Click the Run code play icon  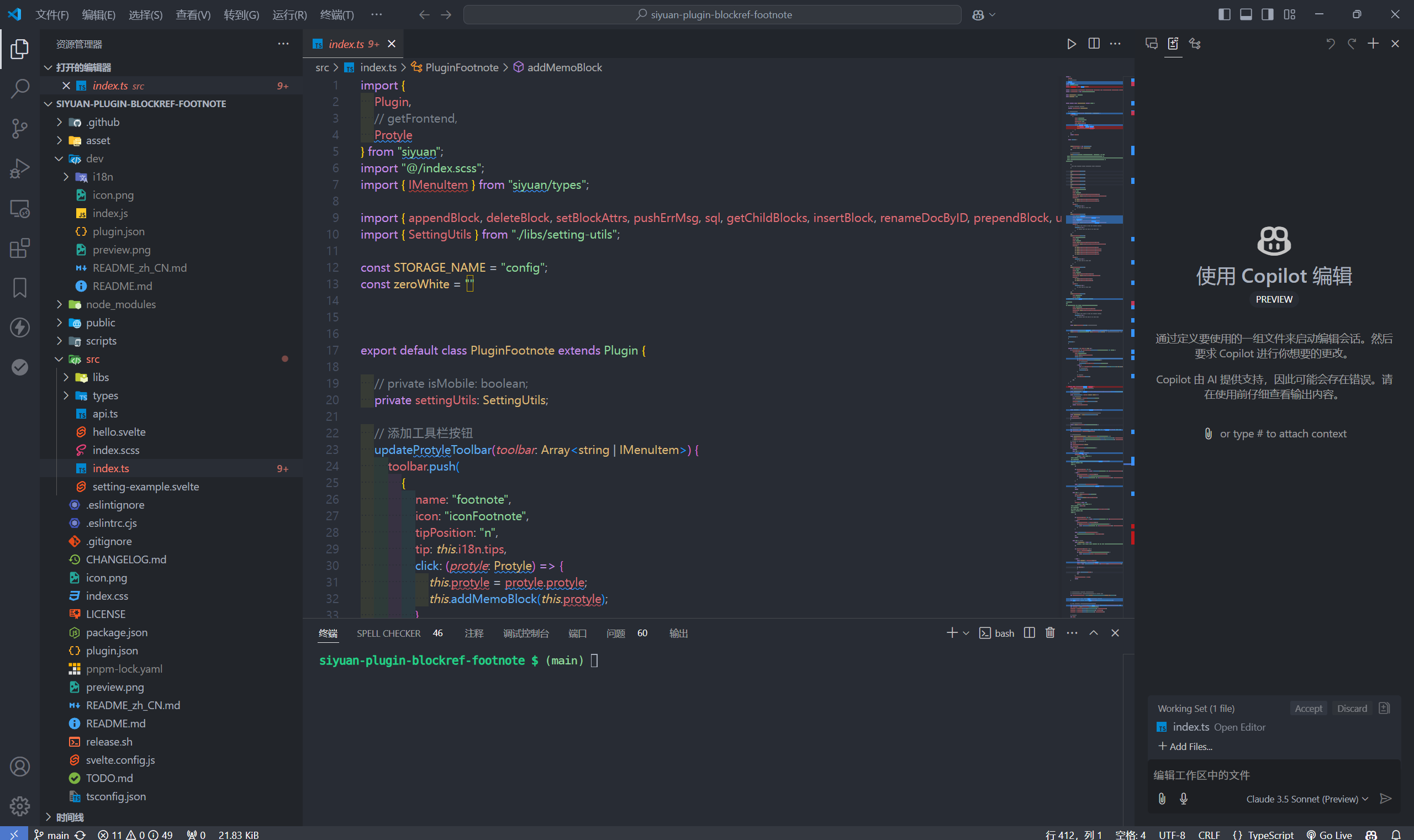1071,44
